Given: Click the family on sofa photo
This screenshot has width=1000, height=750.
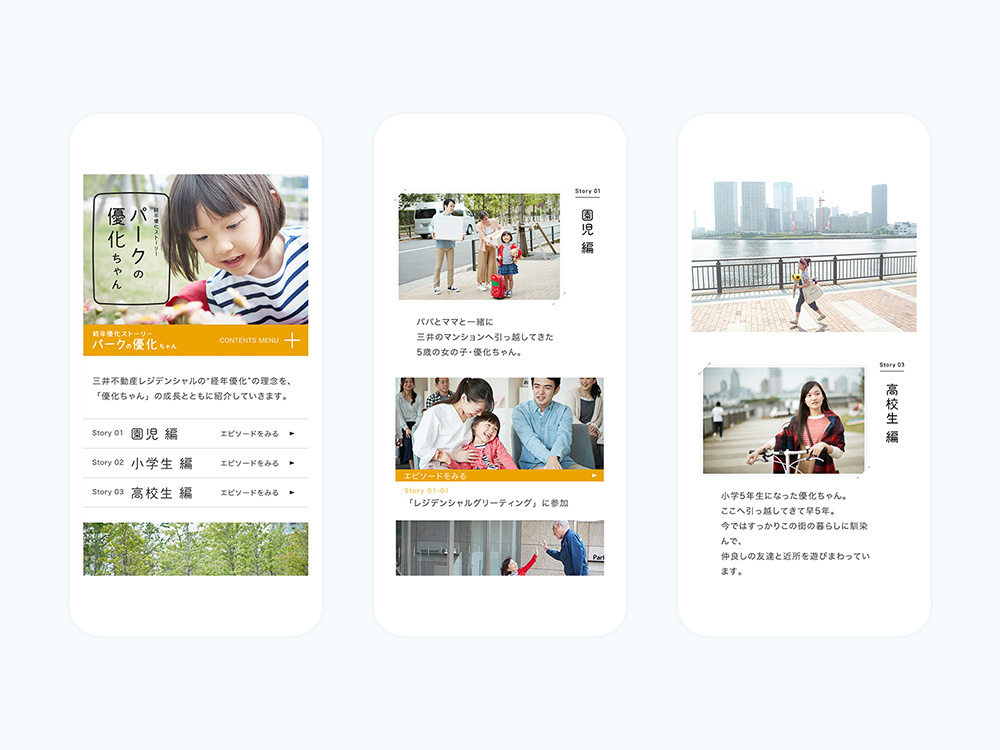Looking at the screenshot, I should click(499, 423).
